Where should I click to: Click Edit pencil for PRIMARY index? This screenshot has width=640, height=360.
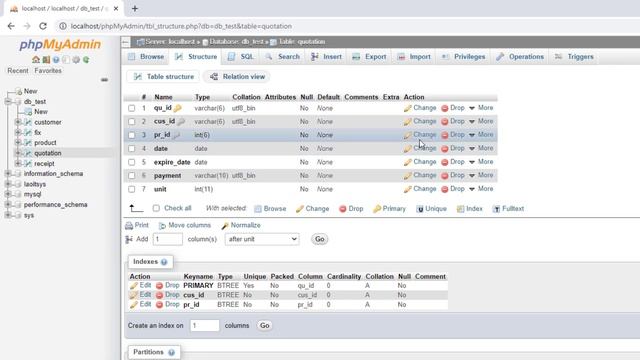pos(134,286)
